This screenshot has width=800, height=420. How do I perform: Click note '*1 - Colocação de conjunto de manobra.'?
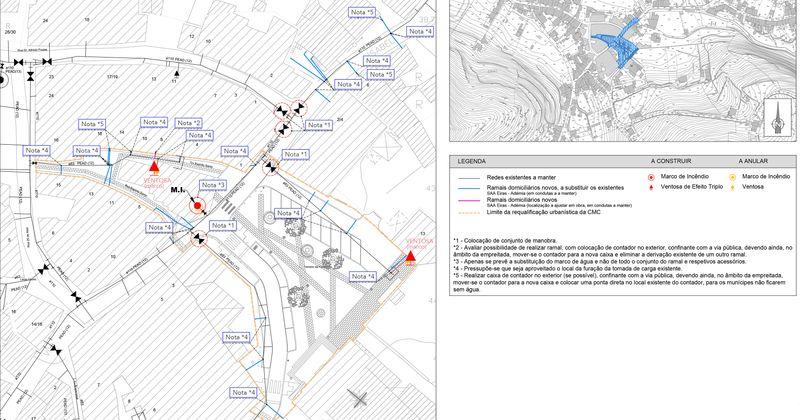pos(505,241)
